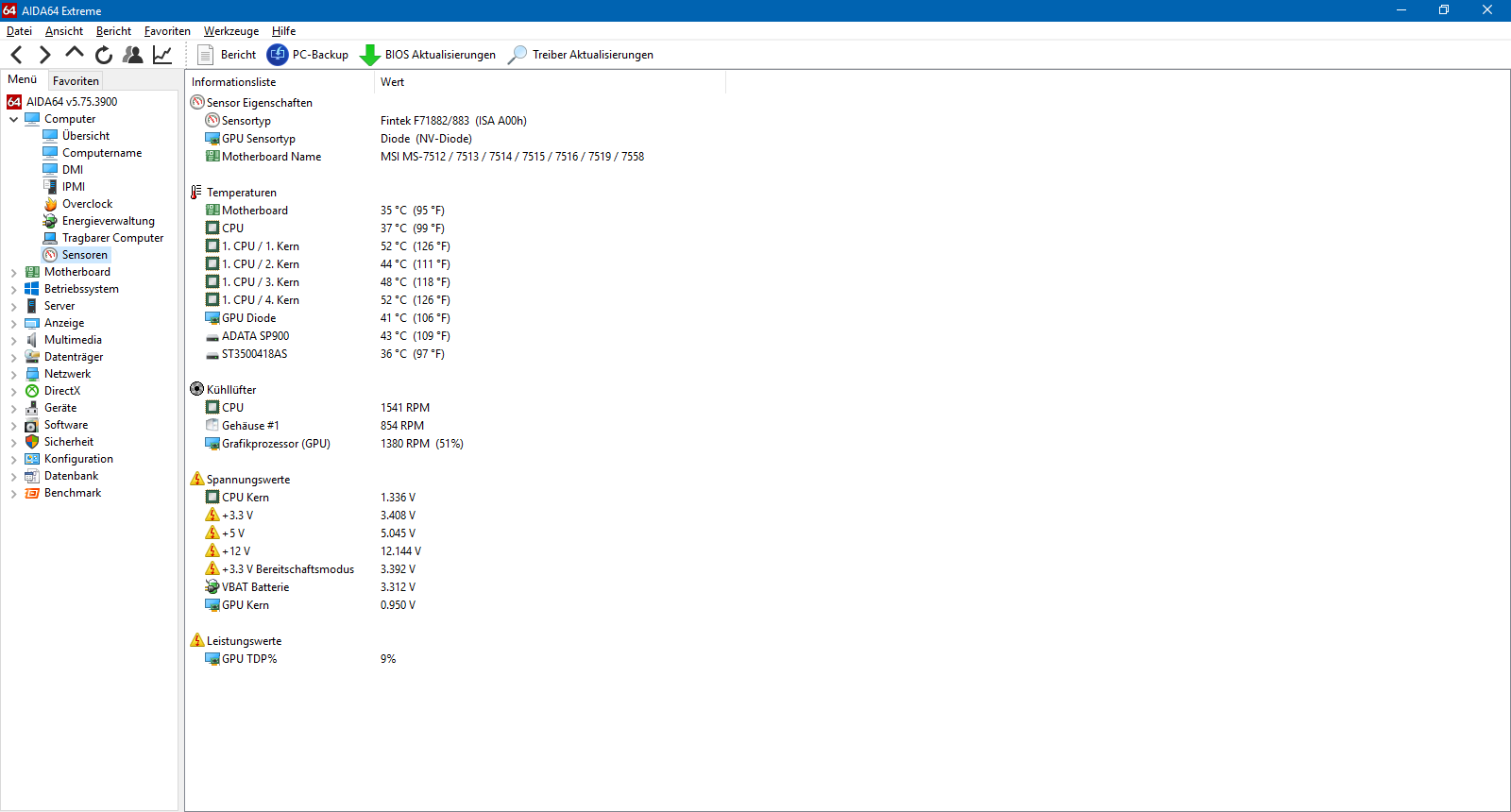Viewport: 1511px width, 812px height.
Task: Click the VBAT Batterie icon
Action: point(212,586)
